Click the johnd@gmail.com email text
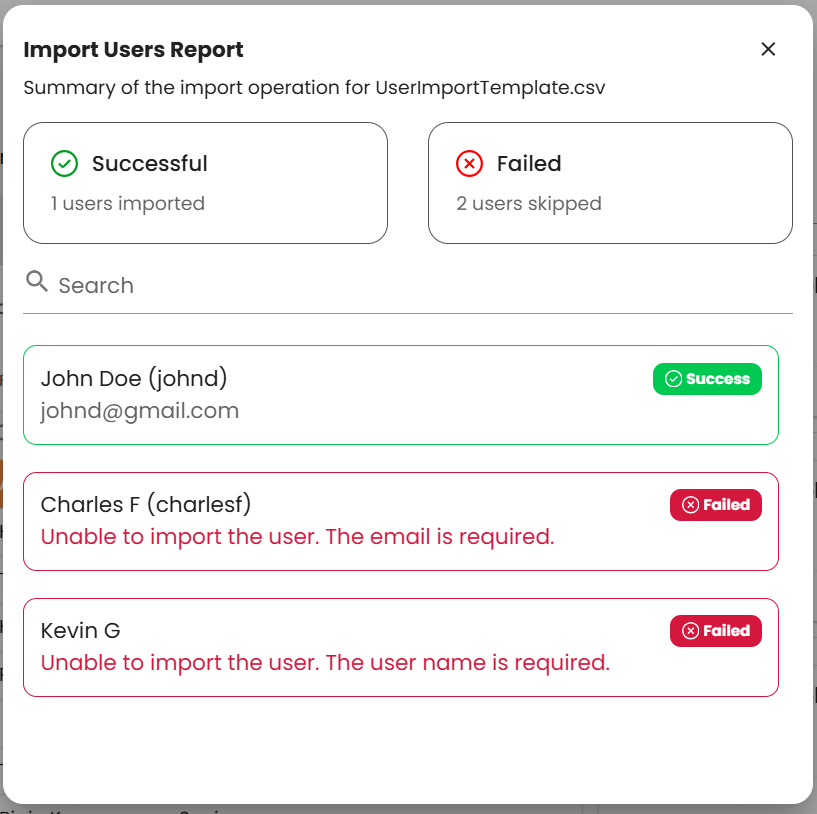Screen dimensions: 817x814 click(x=140, y=410)
